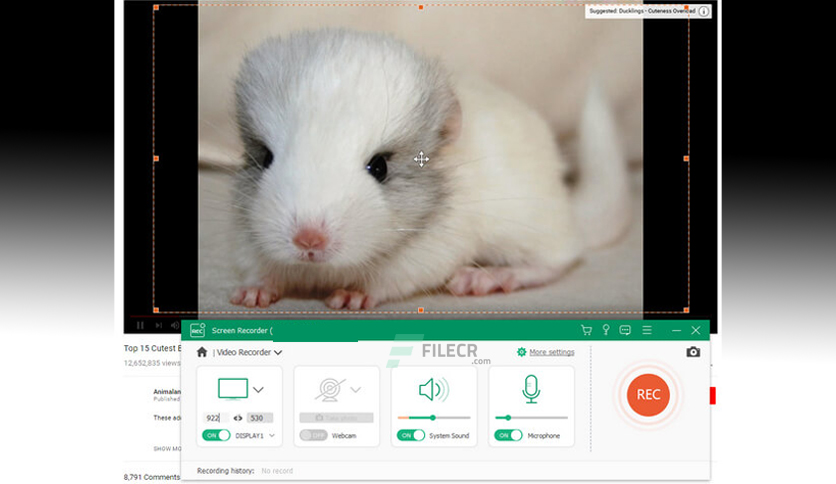Turn on the Webcam toggle
The width and height of the screenshot is (836, 484).
coord(313,435)
